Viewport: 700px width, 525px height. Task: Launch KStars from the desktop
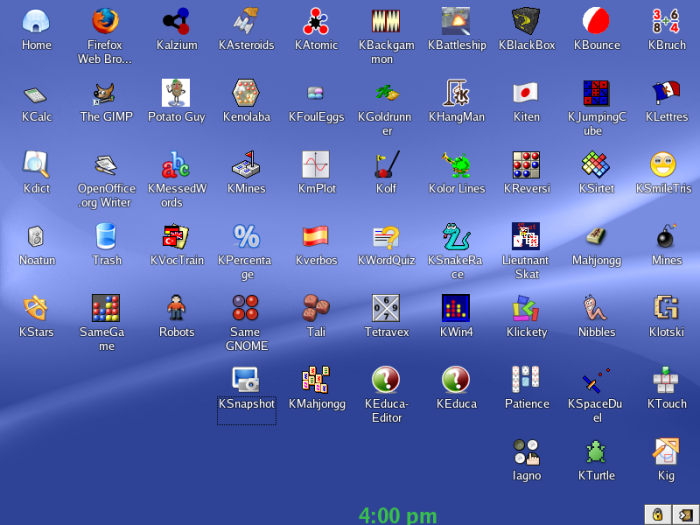36,308
